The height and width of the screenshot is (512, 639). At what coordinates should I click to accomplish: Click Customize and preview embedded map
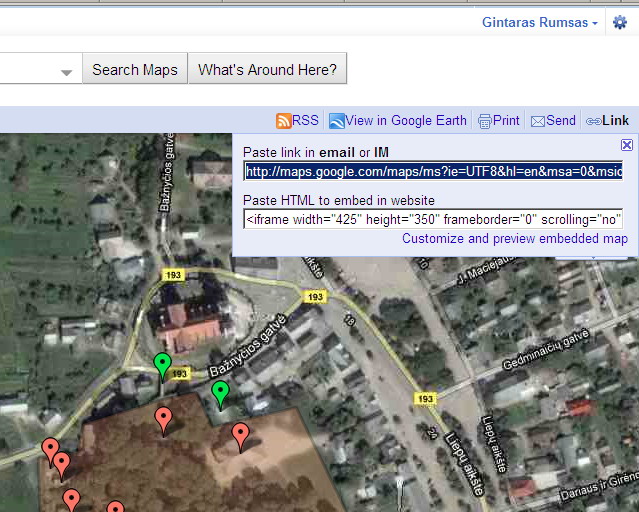(514, 238)
